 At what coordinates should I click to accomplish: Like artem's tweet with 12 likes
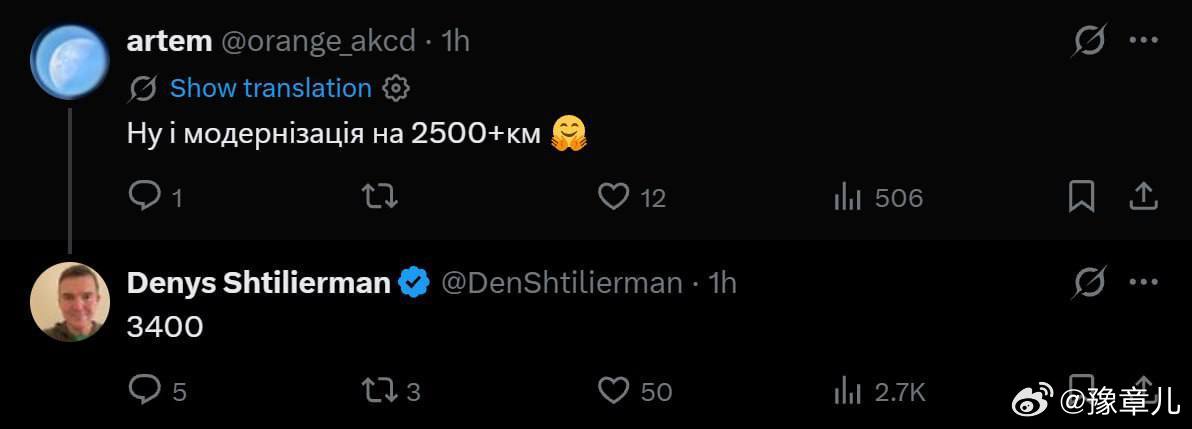pos(613,197)
